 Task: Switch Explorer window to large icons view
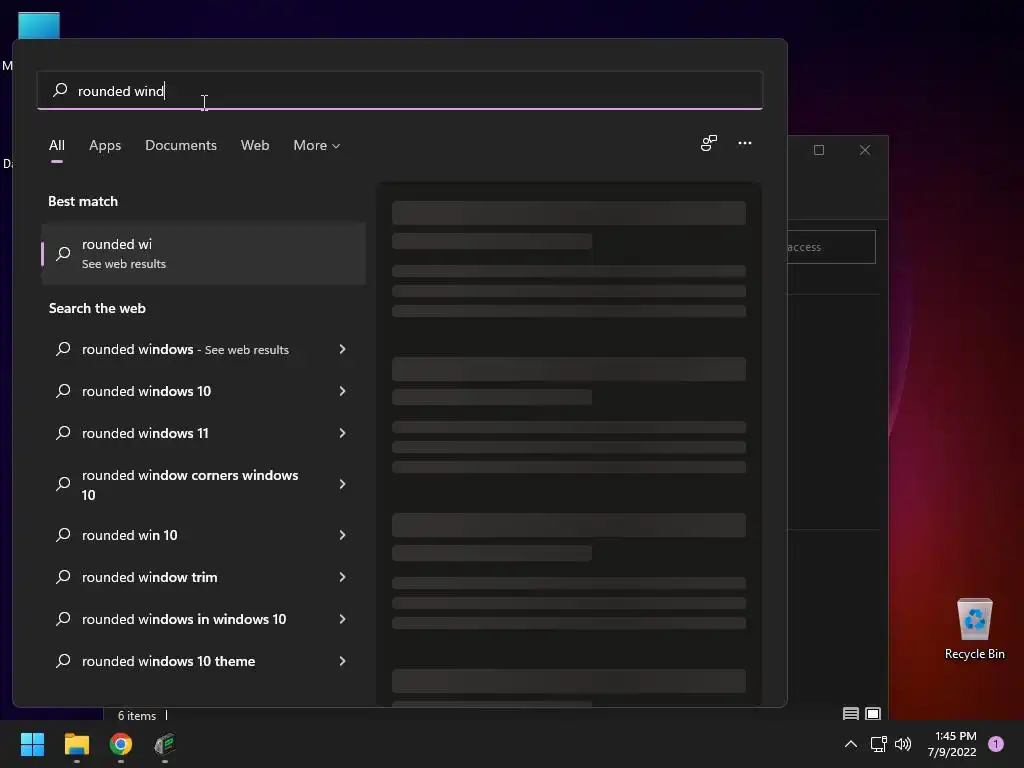[x=873, y=714]
